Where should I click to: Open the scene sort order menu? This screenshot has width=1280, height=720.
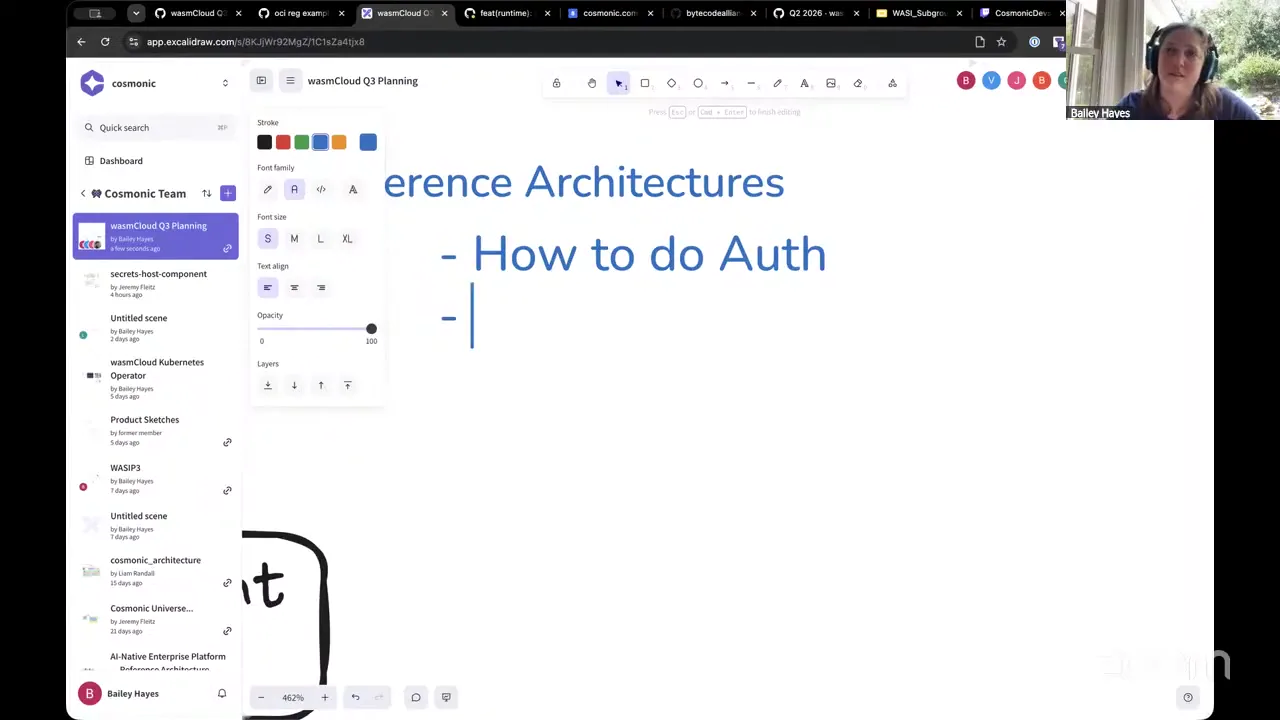(x=206, y=193)
